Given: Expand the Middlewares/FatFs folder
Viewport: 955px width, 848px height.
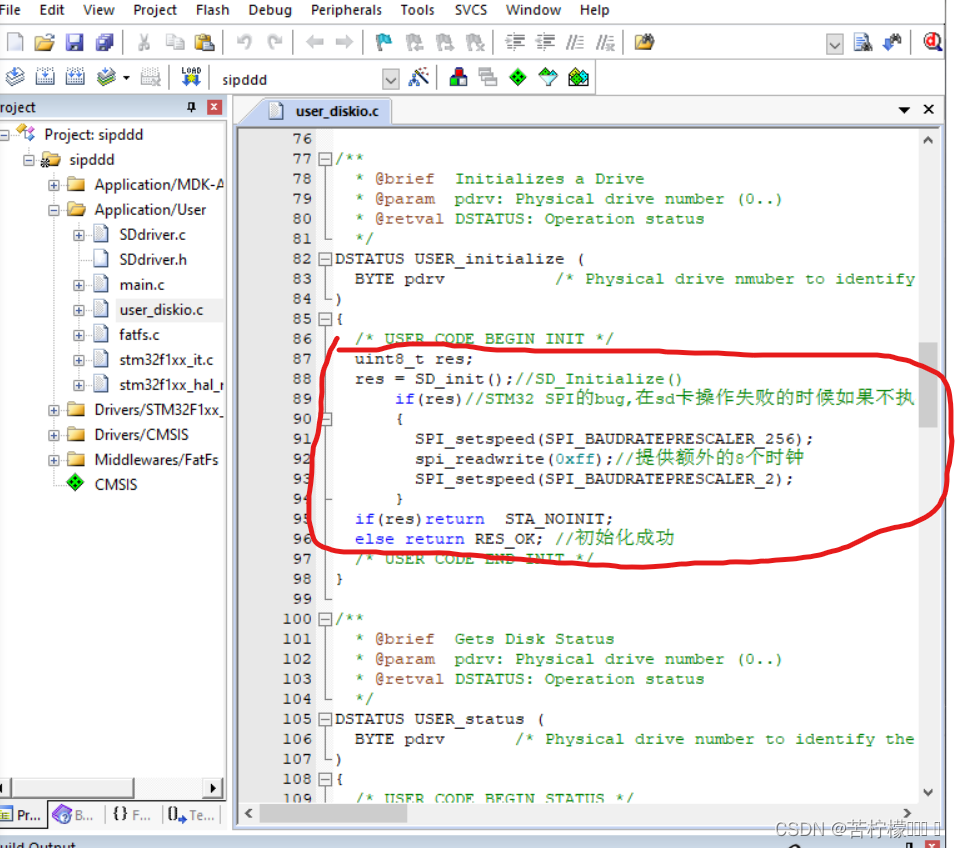Looking at the screenshot, I should (54, 460).
